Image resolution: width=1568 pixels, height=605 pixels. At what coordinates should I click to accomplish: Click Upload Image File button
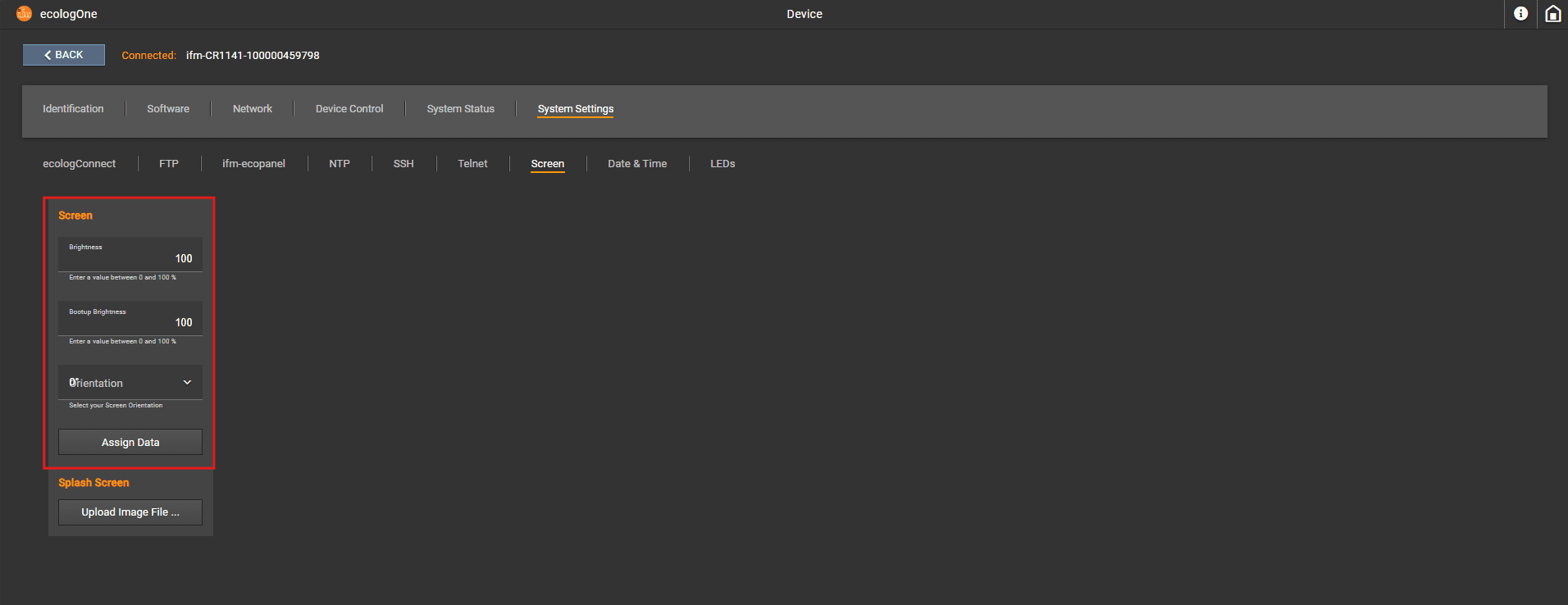pyautogui.click(x=130, y=512)
